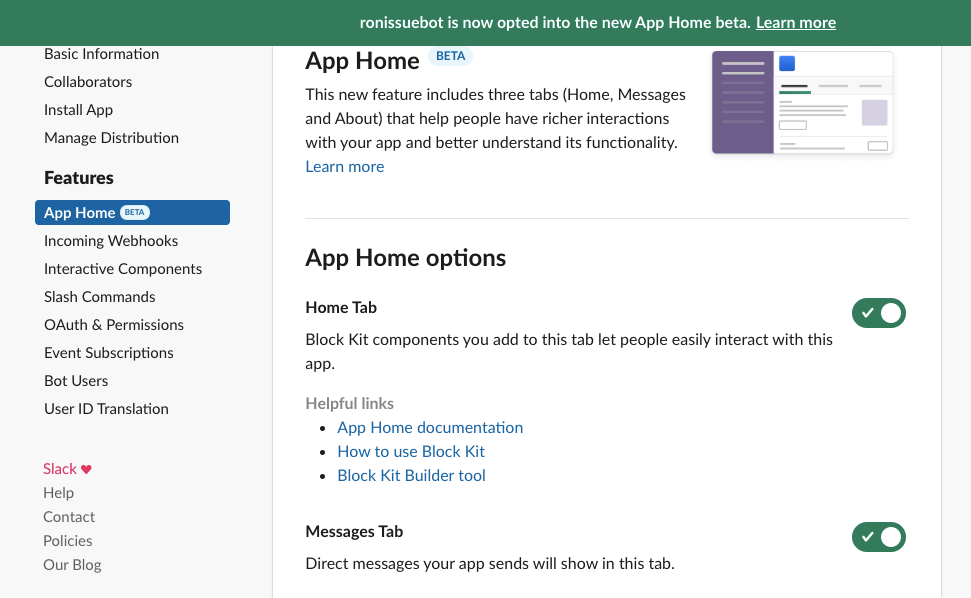The image size is (971, 598).
Task: Open Event Subscriptions settings
Action: [108, 352]
